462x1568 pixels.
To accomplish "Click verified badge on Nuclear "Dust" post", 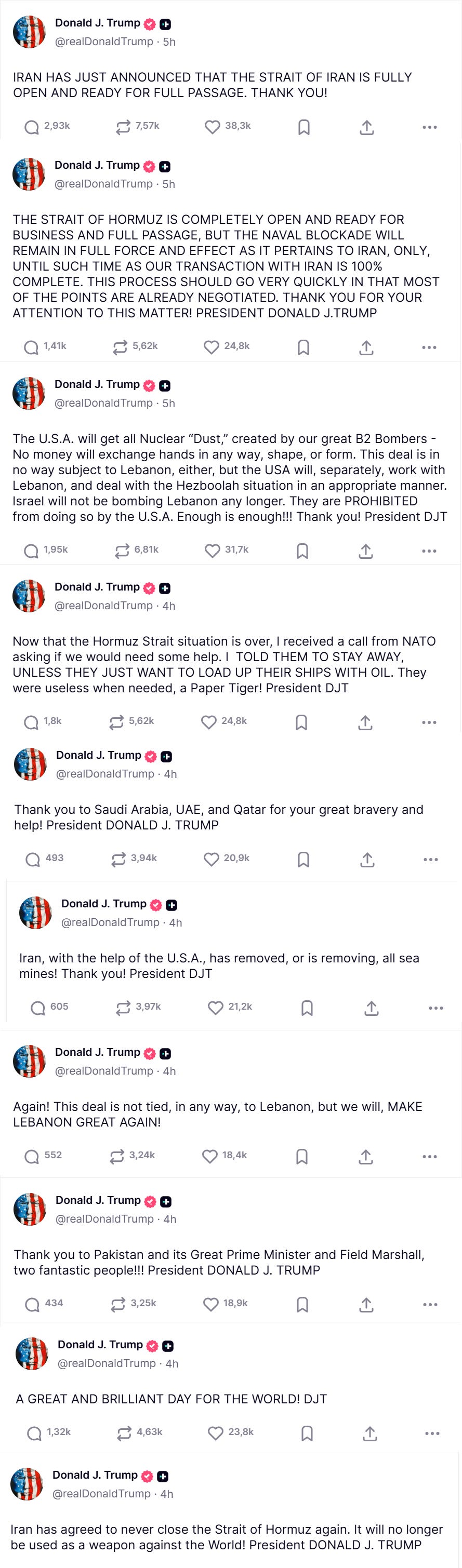I will pyautogui.click(x=149, y=385).
